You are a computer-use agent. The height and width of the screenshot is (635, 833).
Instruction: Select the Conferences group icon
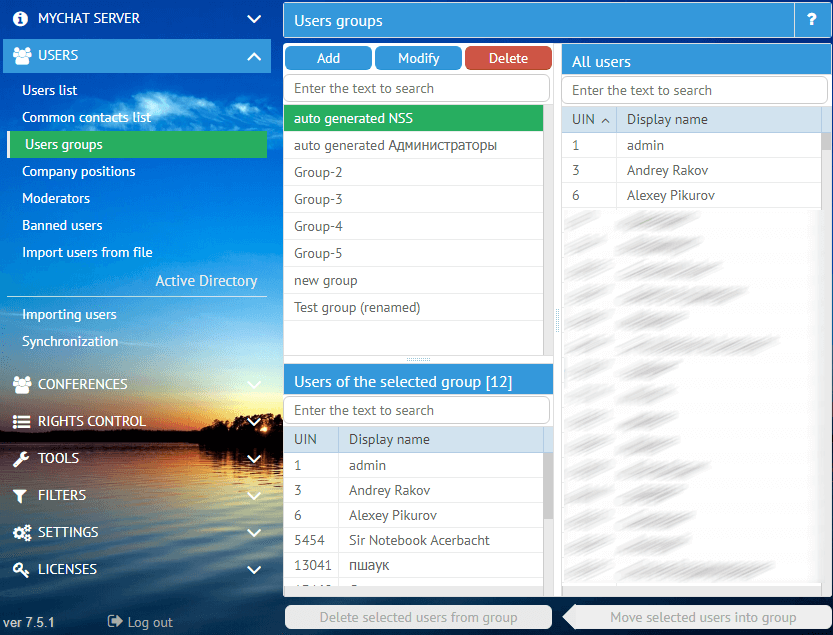(x=22, y=384)
